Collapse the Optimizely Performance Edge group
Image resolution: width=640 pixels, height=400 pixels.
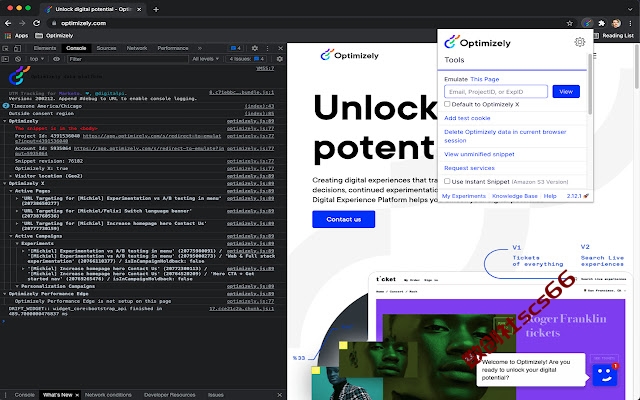click(x=5, y=293)
